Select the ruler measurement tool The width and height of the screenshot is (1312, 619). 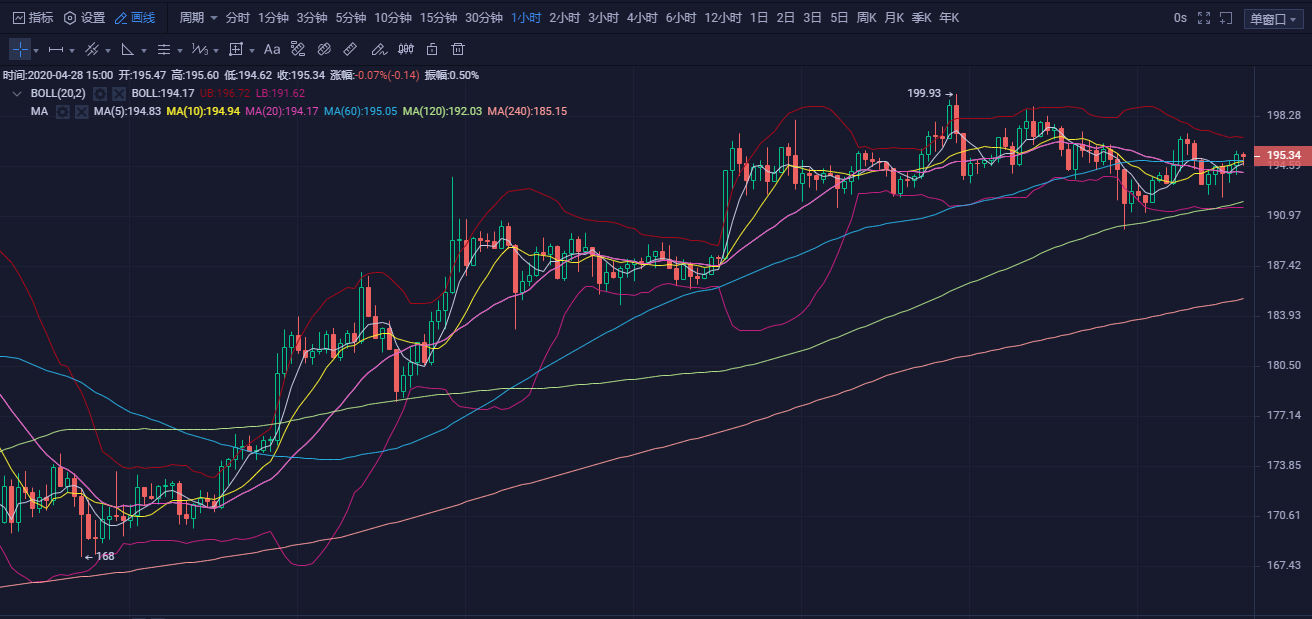click(350, 49)
